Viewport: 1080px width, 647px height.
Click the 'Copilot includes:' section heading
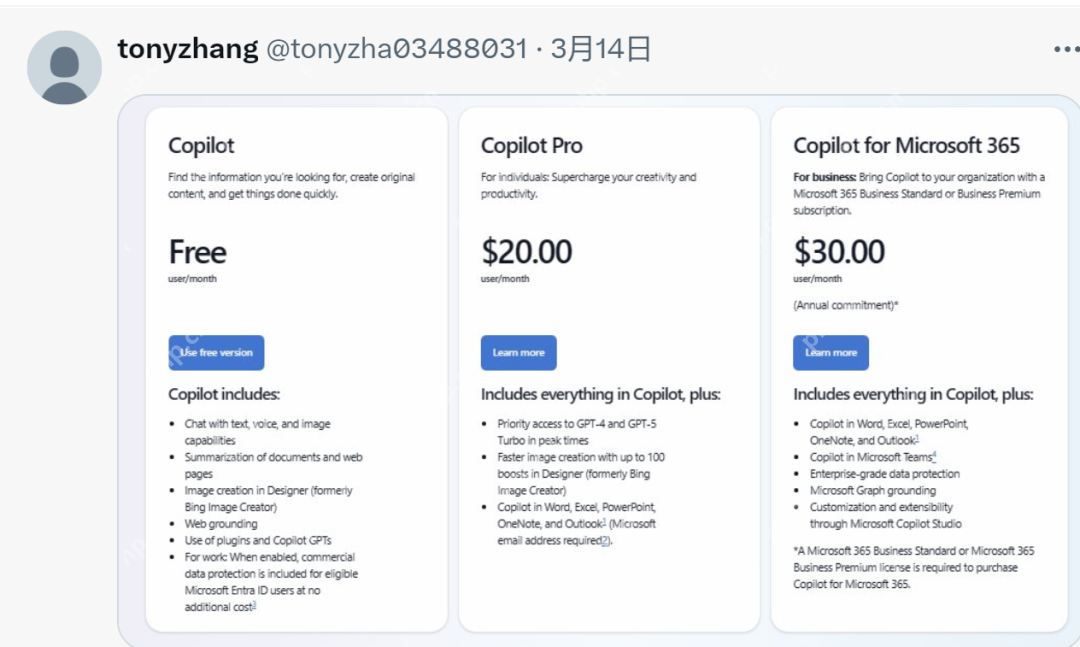pyautogui.click(x=224, y=395)
